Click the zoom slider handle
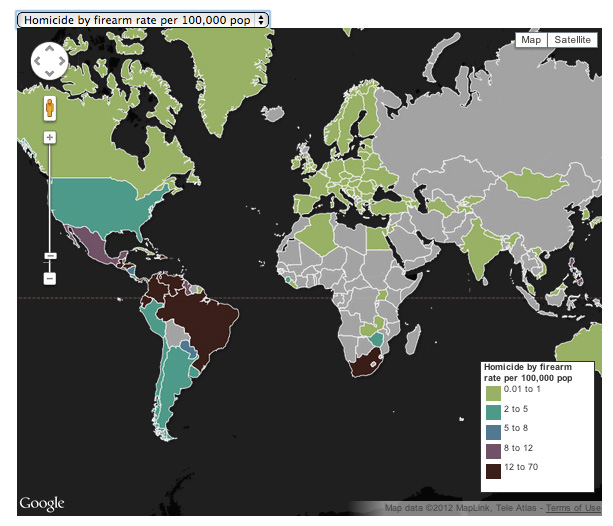The width and height of the screenshot is (613, 526). (49, 256)
